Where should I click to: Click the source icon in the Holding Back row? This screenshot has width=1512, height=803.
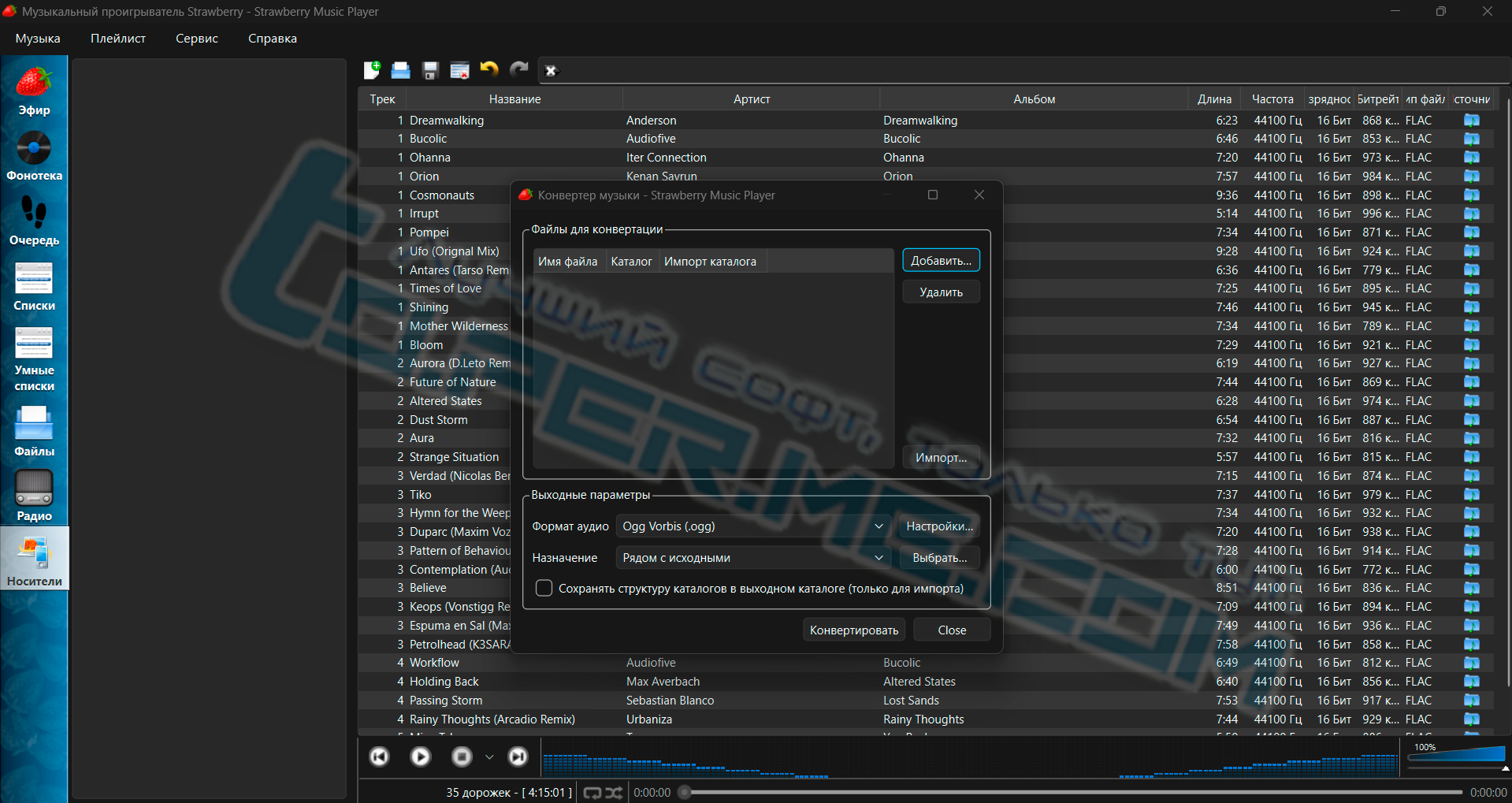pyautogui.click(x=1472, y=682)
